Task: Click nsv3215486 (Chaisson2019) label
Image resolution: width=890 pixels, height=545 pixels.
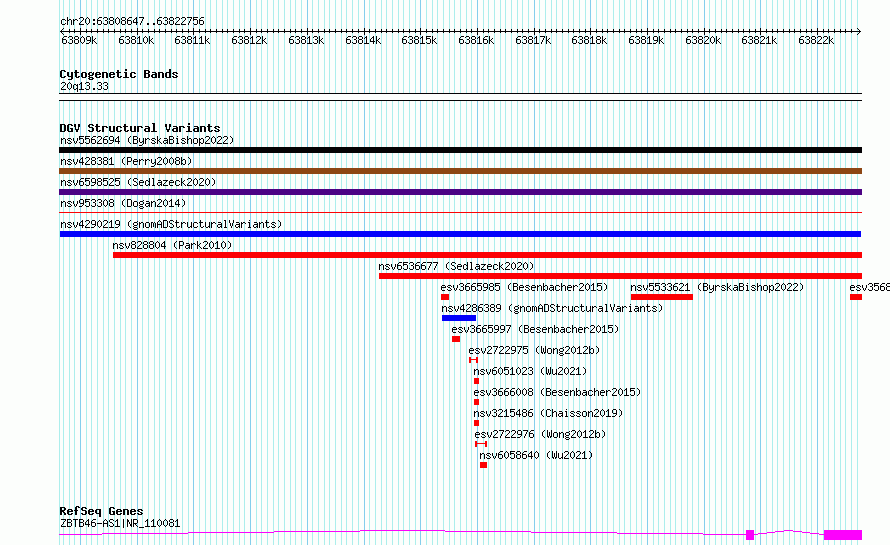Action: pyautogui.click(x=548, y=413)
